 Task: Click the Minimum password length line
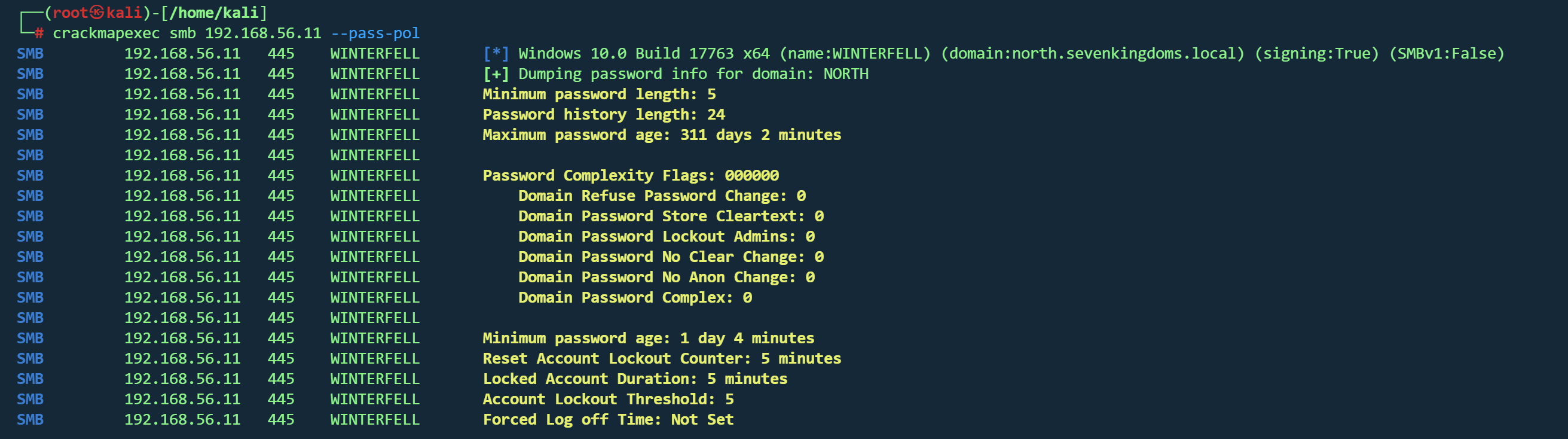(599, 94)
